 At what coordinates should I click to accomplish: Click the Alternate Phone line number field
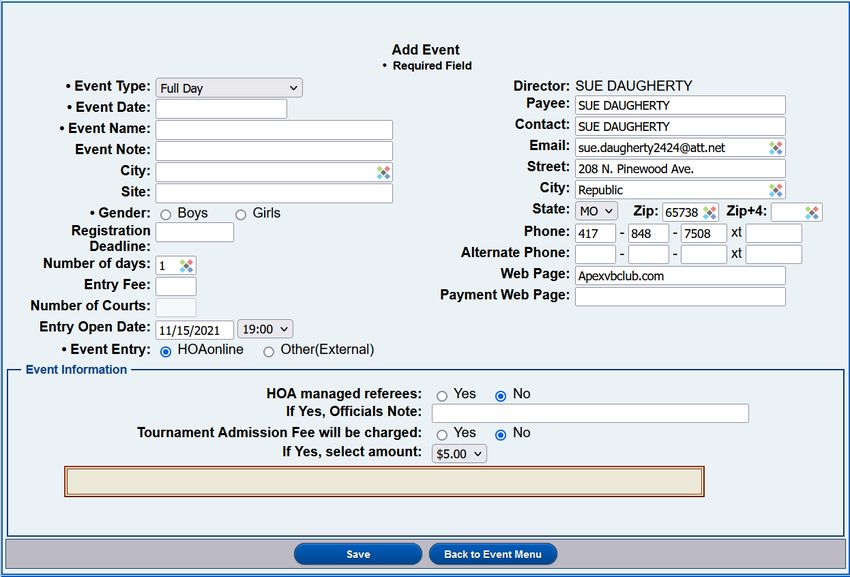(x=704, y=254)
